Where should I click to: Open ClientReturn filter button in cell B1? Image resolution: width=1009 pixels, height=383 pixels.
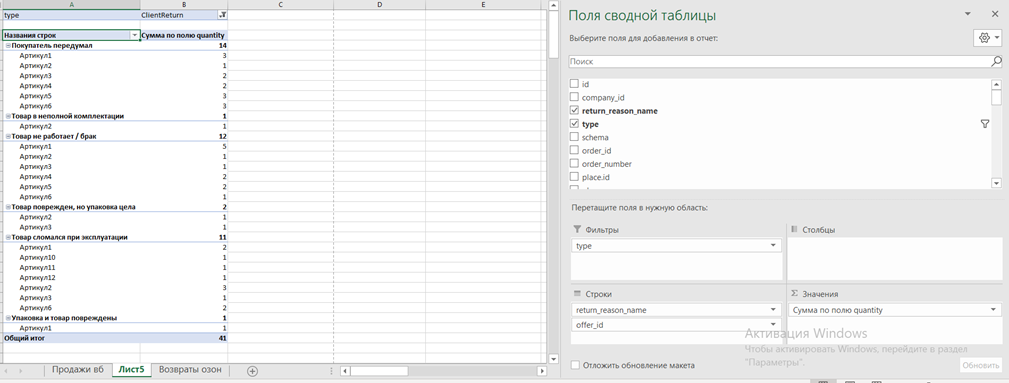(x=223, y=14)
